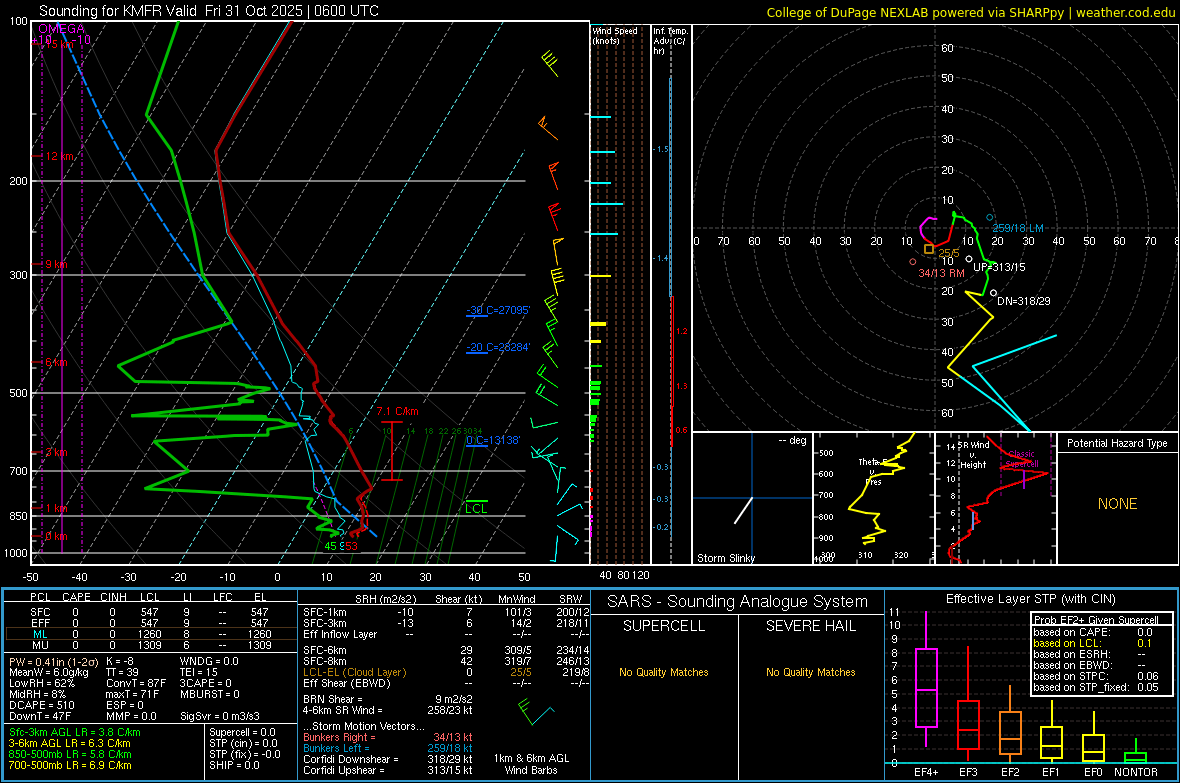The width and height of the screenshot is (1180, 783).
Task: Click the UP=313/15 hodograph label
Action: [999, 267]
